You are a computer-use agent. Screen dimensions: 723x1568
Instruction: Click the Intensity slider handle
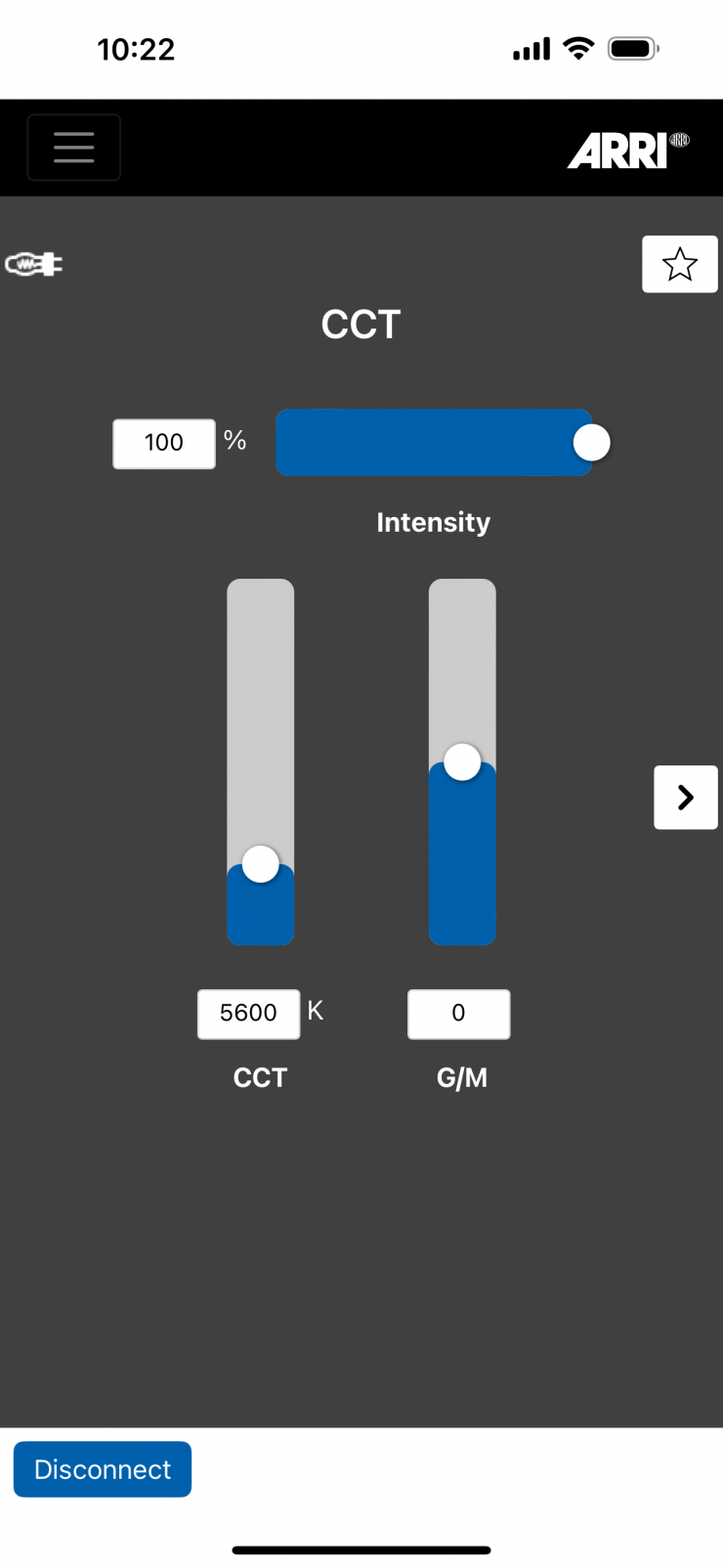[x=591, y=443]
